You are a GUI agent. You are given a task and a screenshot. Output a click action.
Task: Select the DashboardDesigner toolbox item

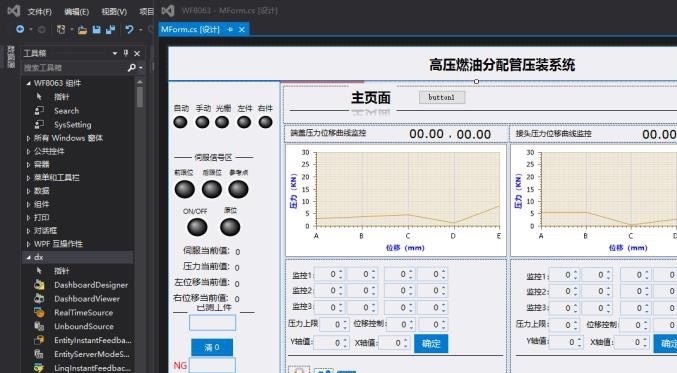coord(91,285)
